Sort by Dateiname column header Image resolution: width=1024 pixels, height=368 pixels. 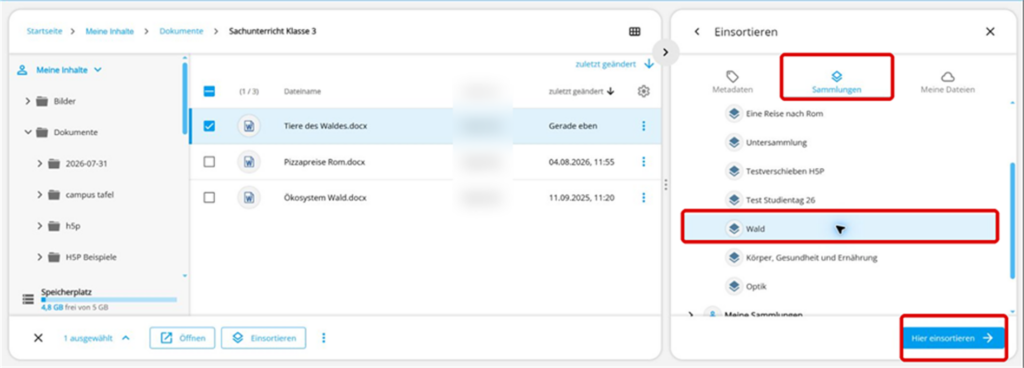(302, 91)
